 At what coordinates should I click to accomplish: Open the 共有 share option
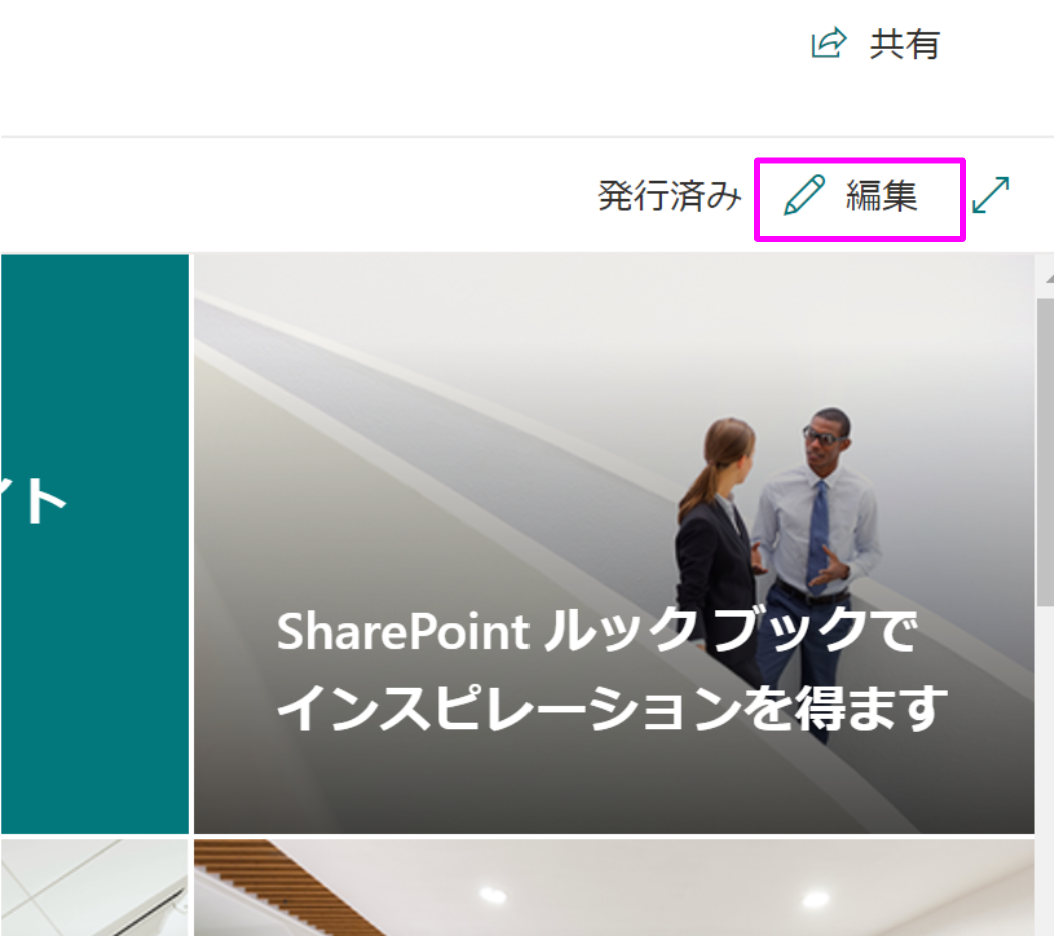coord(876,44)
